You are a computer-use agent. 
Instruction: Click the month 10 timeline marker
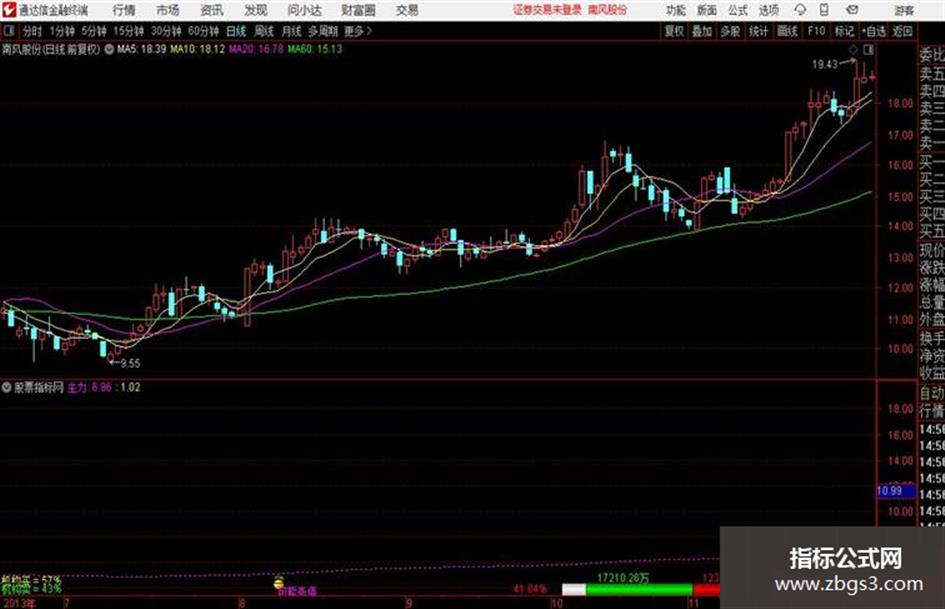(x=557, y=603)
